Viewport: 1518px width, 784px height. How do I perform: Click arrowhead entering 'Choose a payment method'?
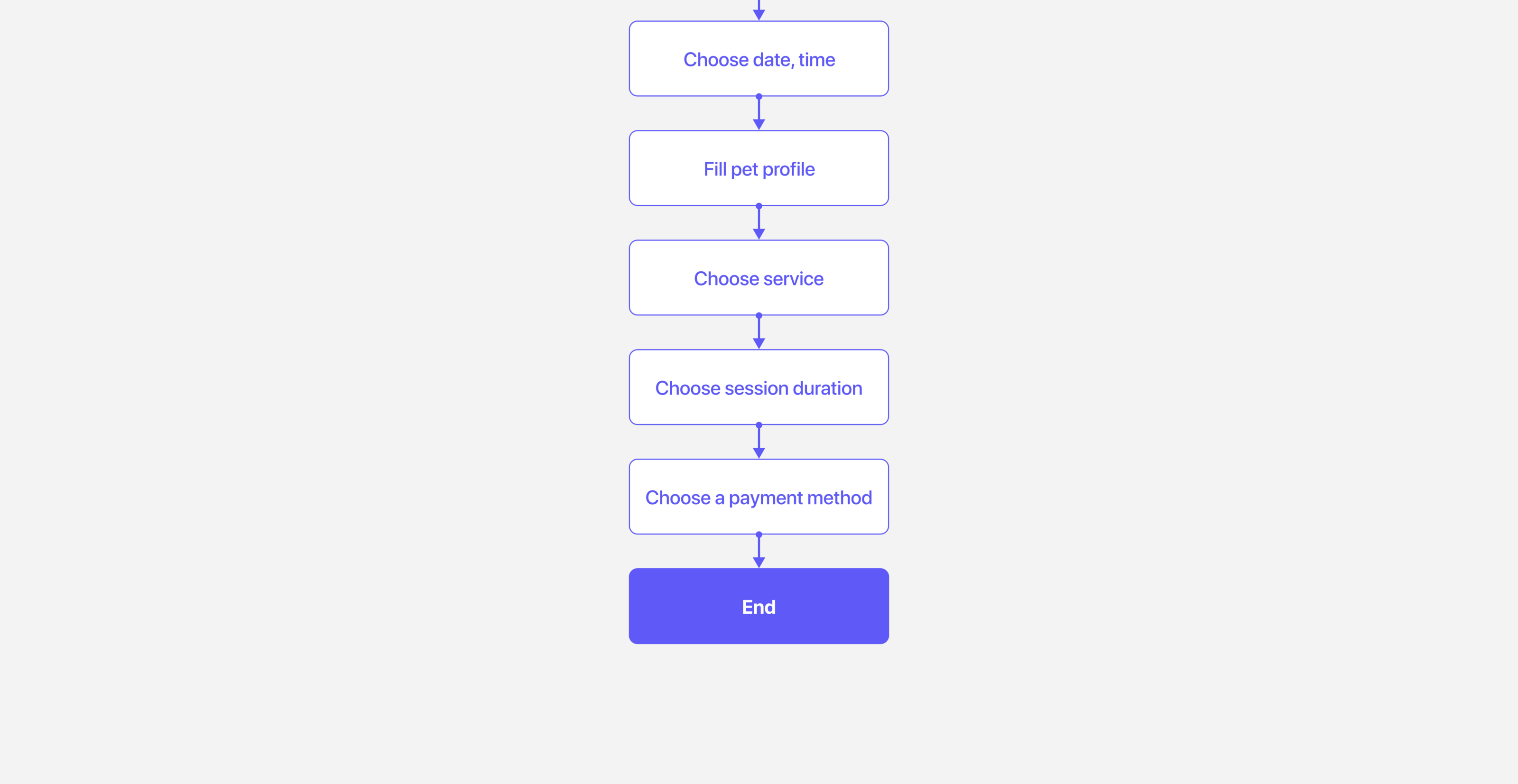[x=759, y=453]
